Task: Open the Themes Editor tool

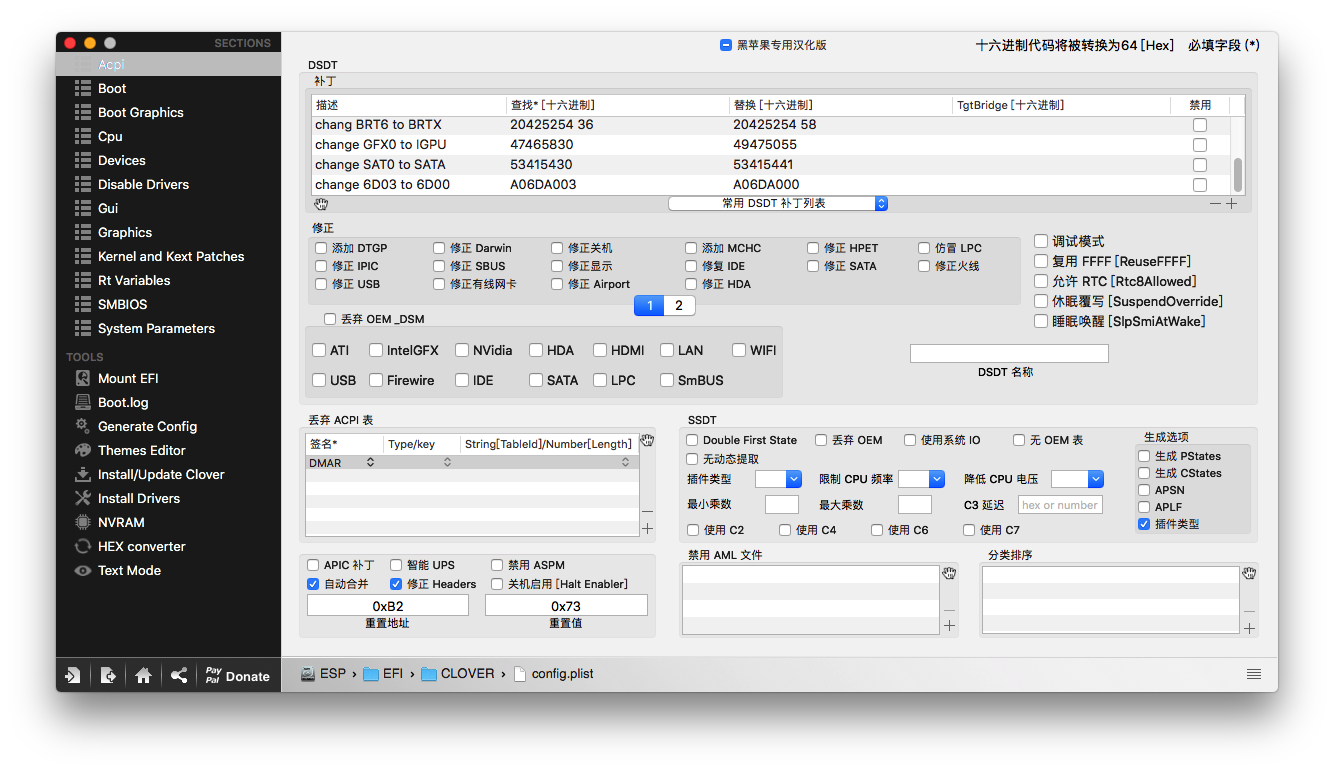Action: coord(141,450)
